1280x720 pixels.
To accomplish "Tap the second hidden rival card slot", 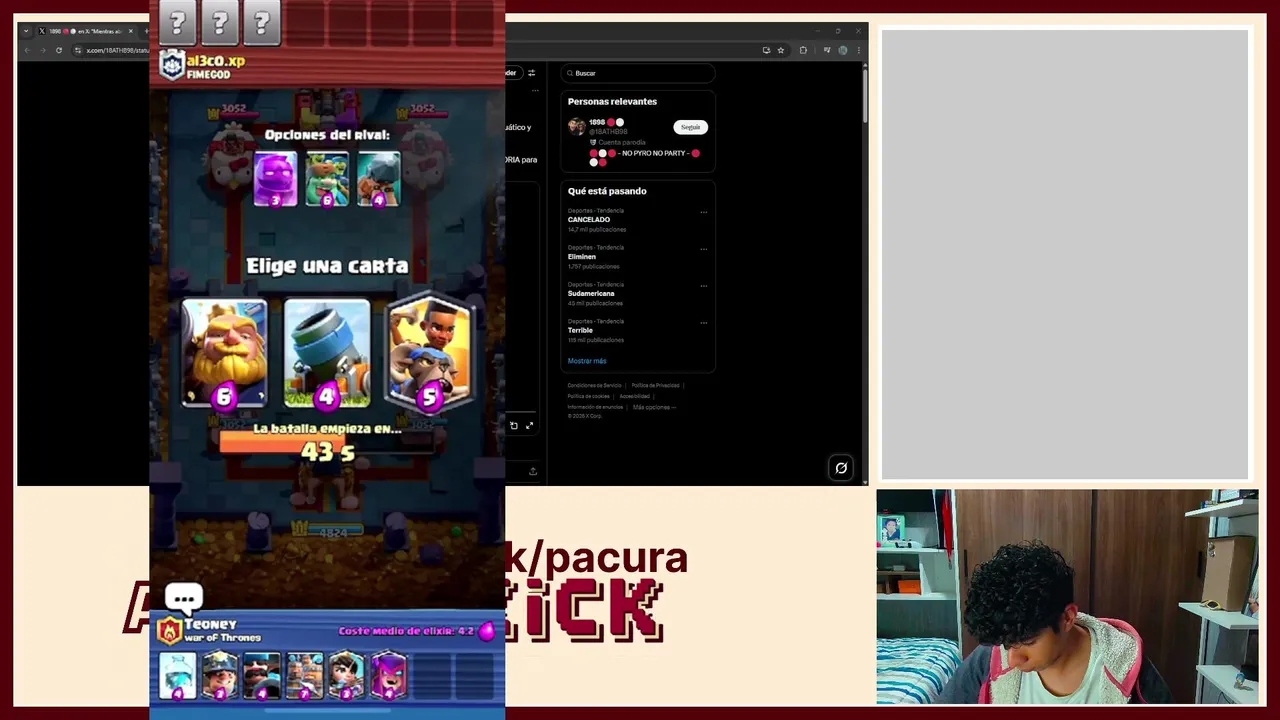I will point(219,22).
